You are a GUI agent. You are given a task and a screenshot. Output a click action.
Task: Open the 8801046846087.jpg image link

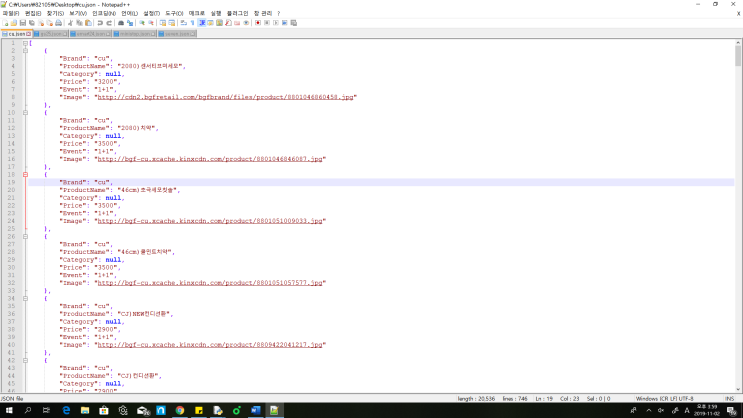[x=210, y=159]
